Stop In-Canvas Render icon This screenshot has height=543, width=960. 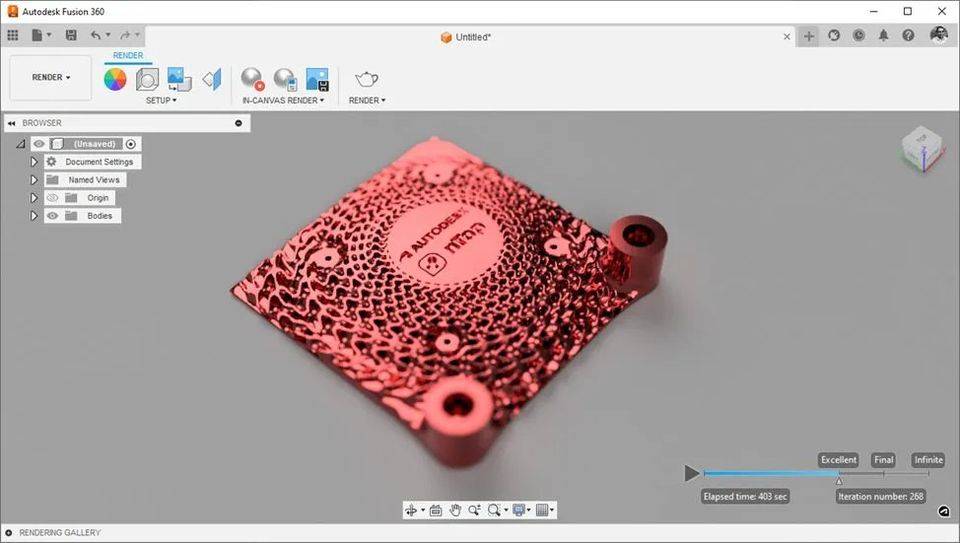click(252, 79)
